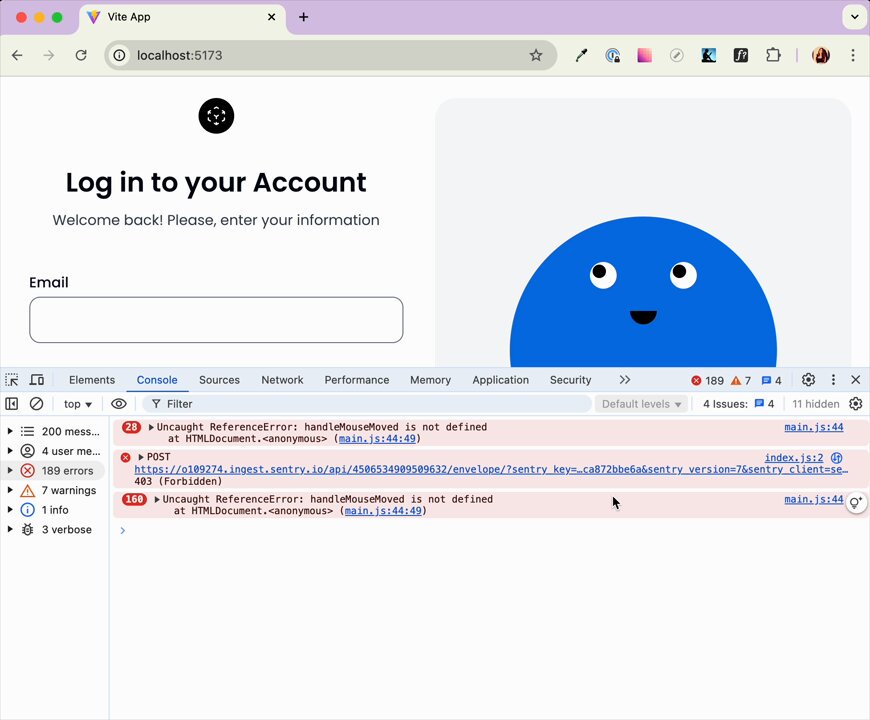Click the console settings gear icon
This screenshot has width=870, height=720.
tap(856, 404)
